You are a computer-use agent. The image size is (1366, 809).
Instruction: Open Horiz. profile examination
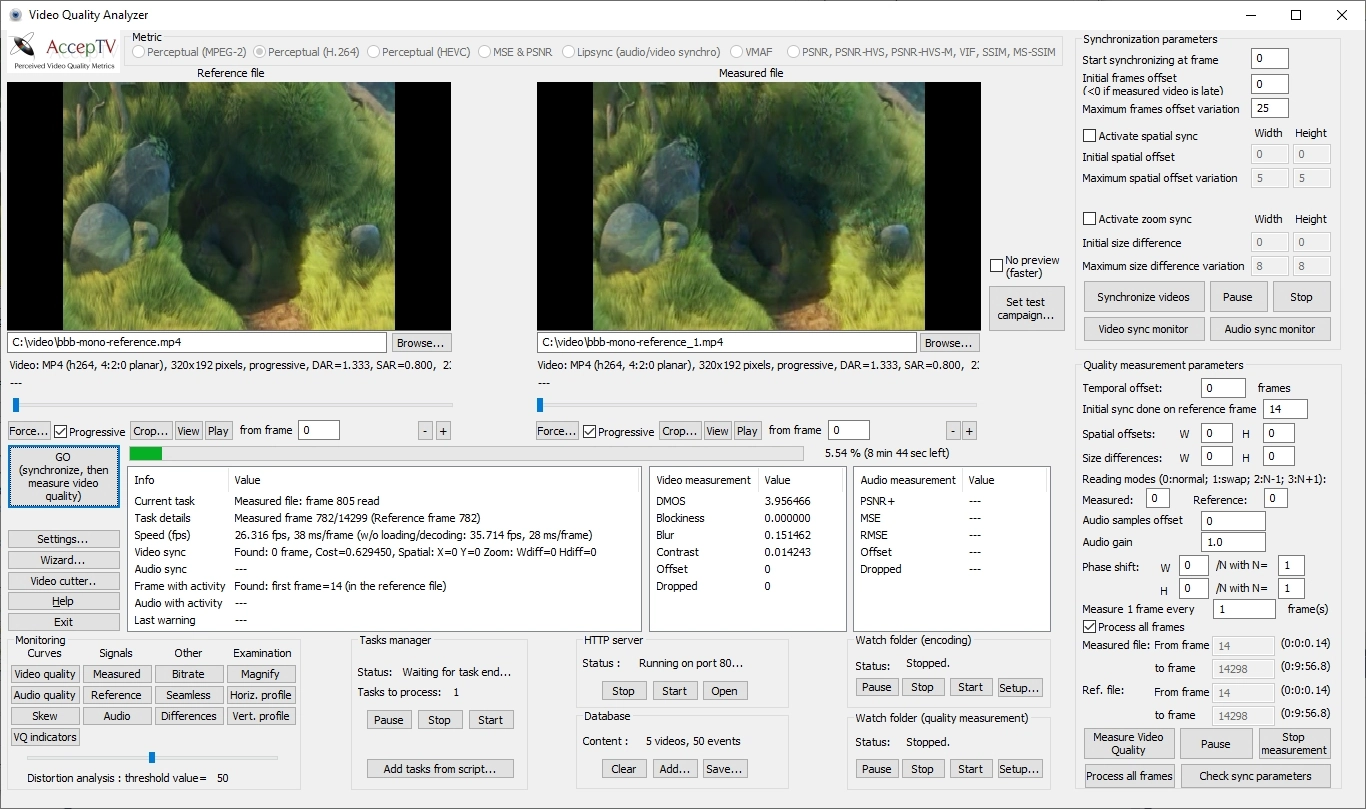click(260, 695)
